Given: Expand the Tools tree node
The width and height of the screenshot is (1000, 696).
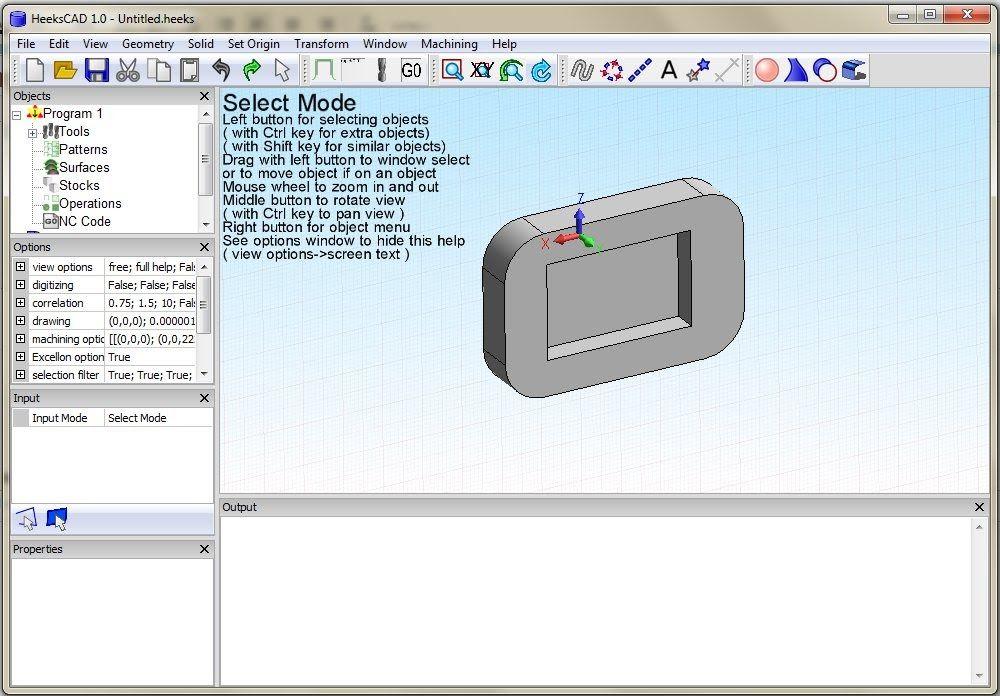Looking at the screenshot, I should (x=33, y=133).
